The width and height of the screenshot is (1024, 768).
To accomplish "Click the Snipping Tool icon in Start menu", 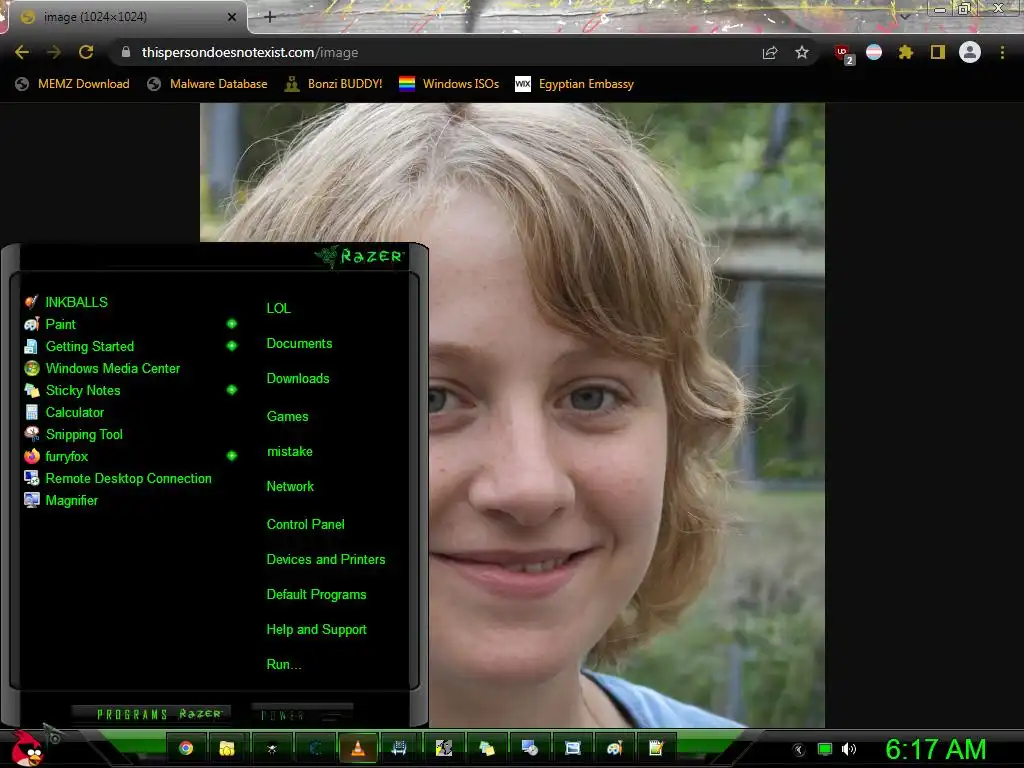I will (x=31, y=434).
